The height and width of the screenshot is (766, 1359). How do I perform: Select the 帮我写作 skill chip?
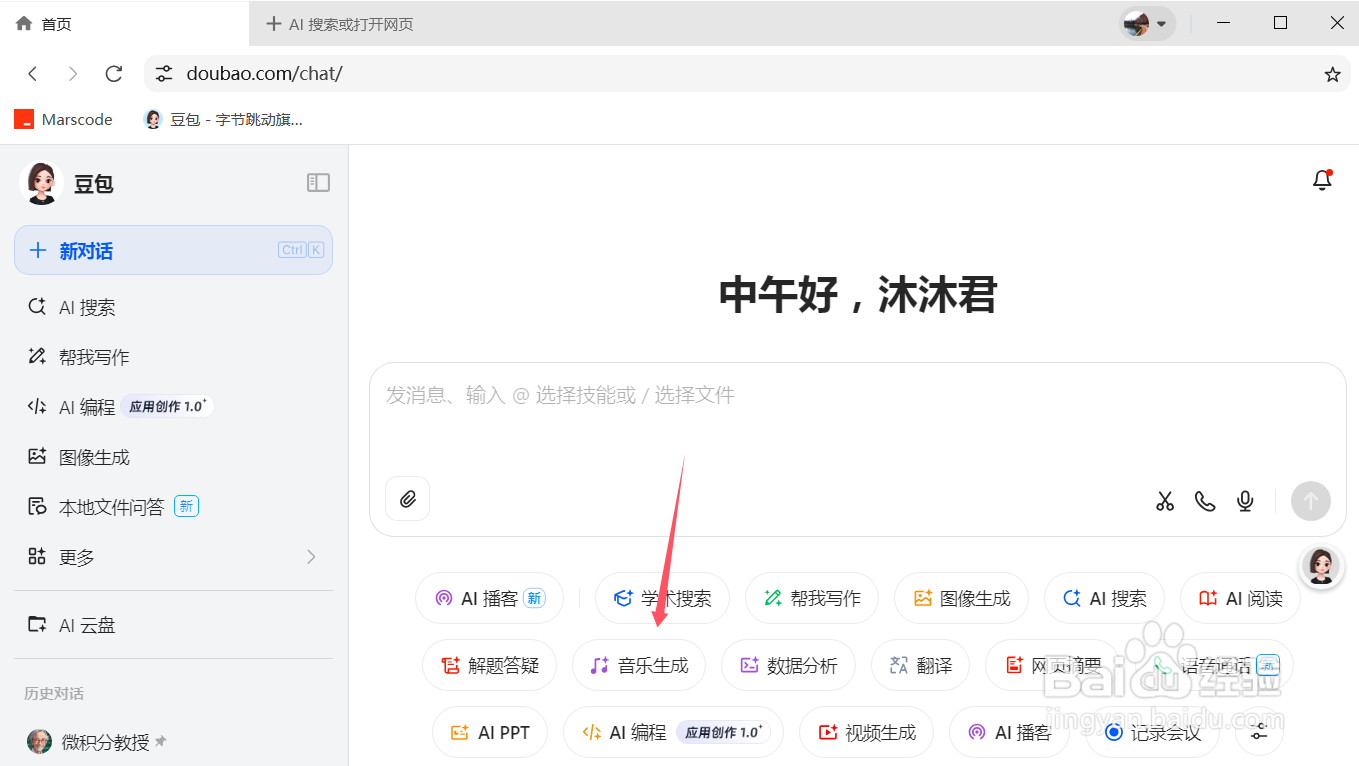tap(811, 598)
